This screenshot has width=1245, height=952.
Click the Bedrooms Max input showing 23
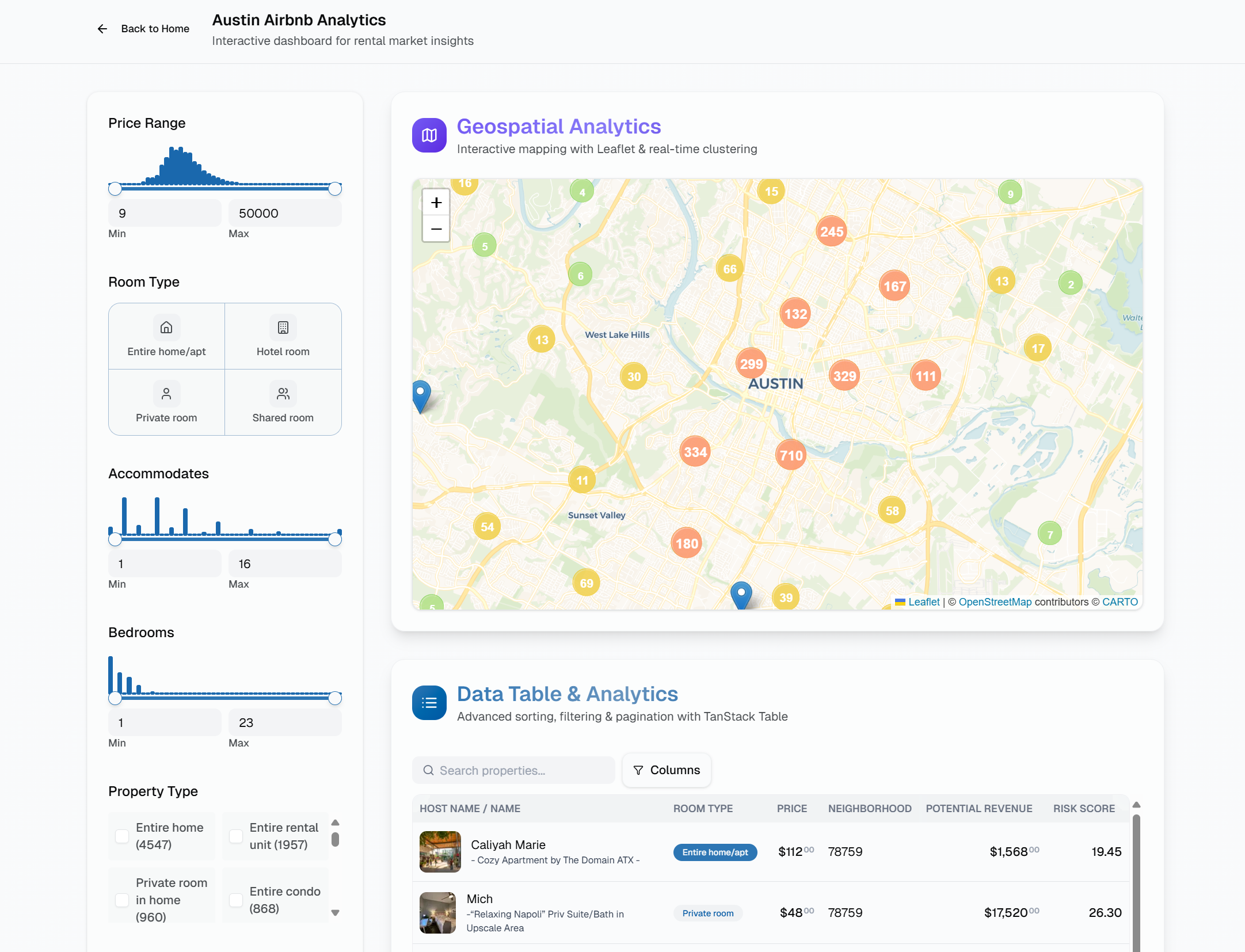(x=285, y=722)
